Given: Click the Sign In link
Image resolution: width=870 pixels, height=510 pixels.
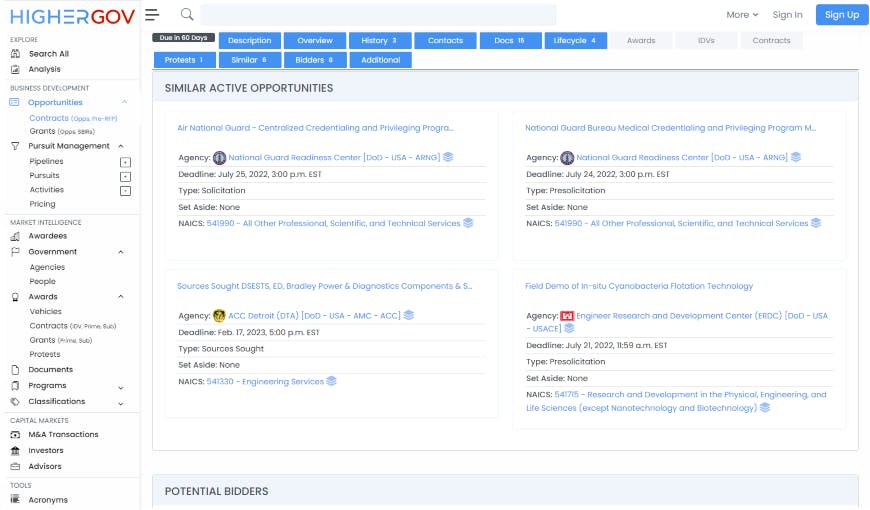Looking at the screenshot, I should (x=787, y=15).
